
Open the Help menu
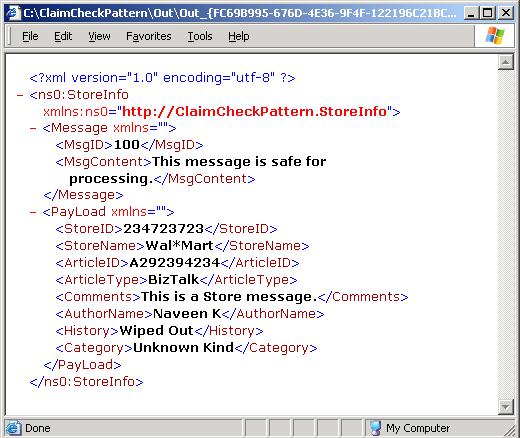[239, 36]
